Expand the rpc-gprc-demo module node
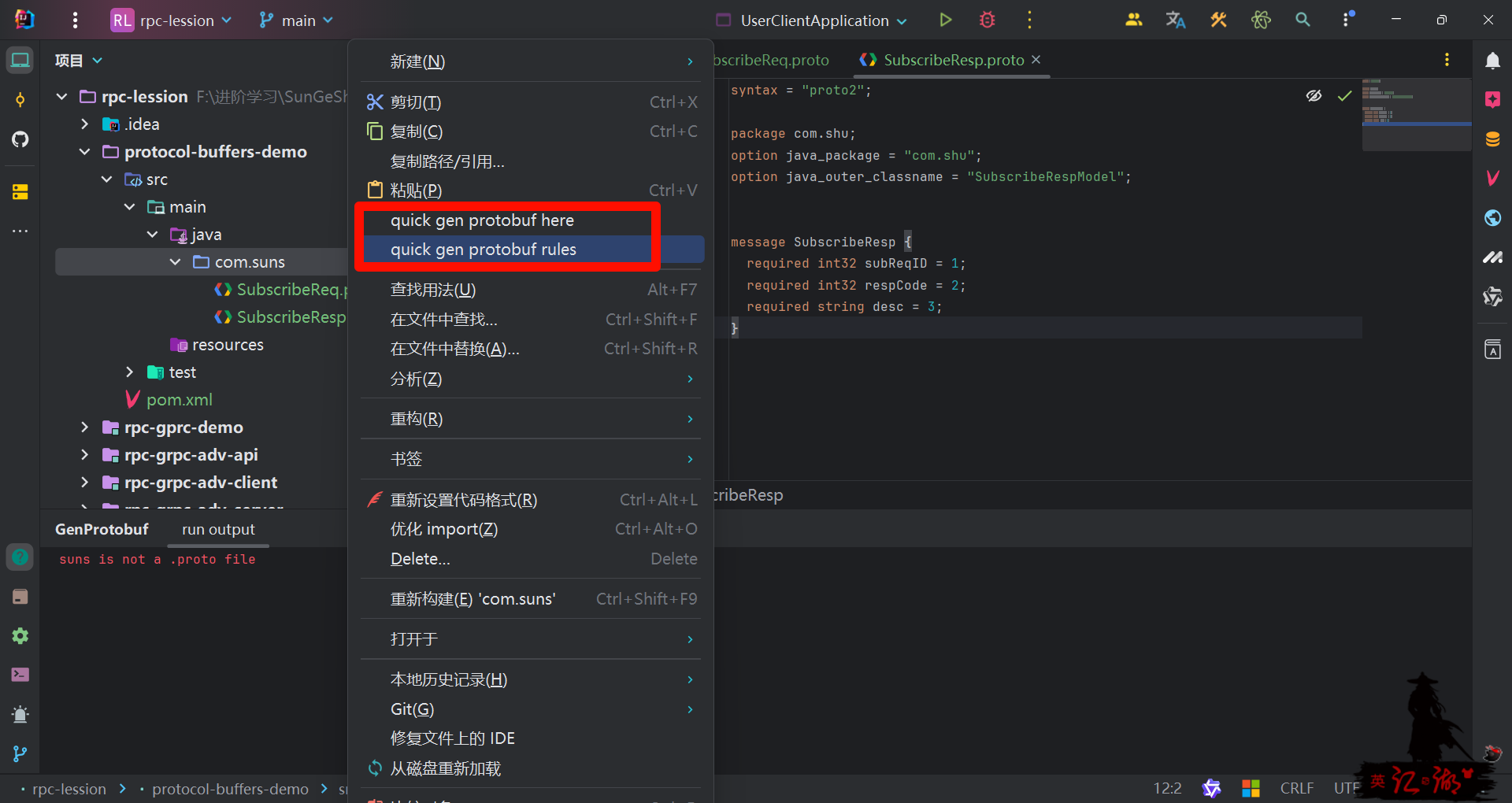The width and height of the screenshot is (1512, 803). pyautogui.click(x=85, y=427)
